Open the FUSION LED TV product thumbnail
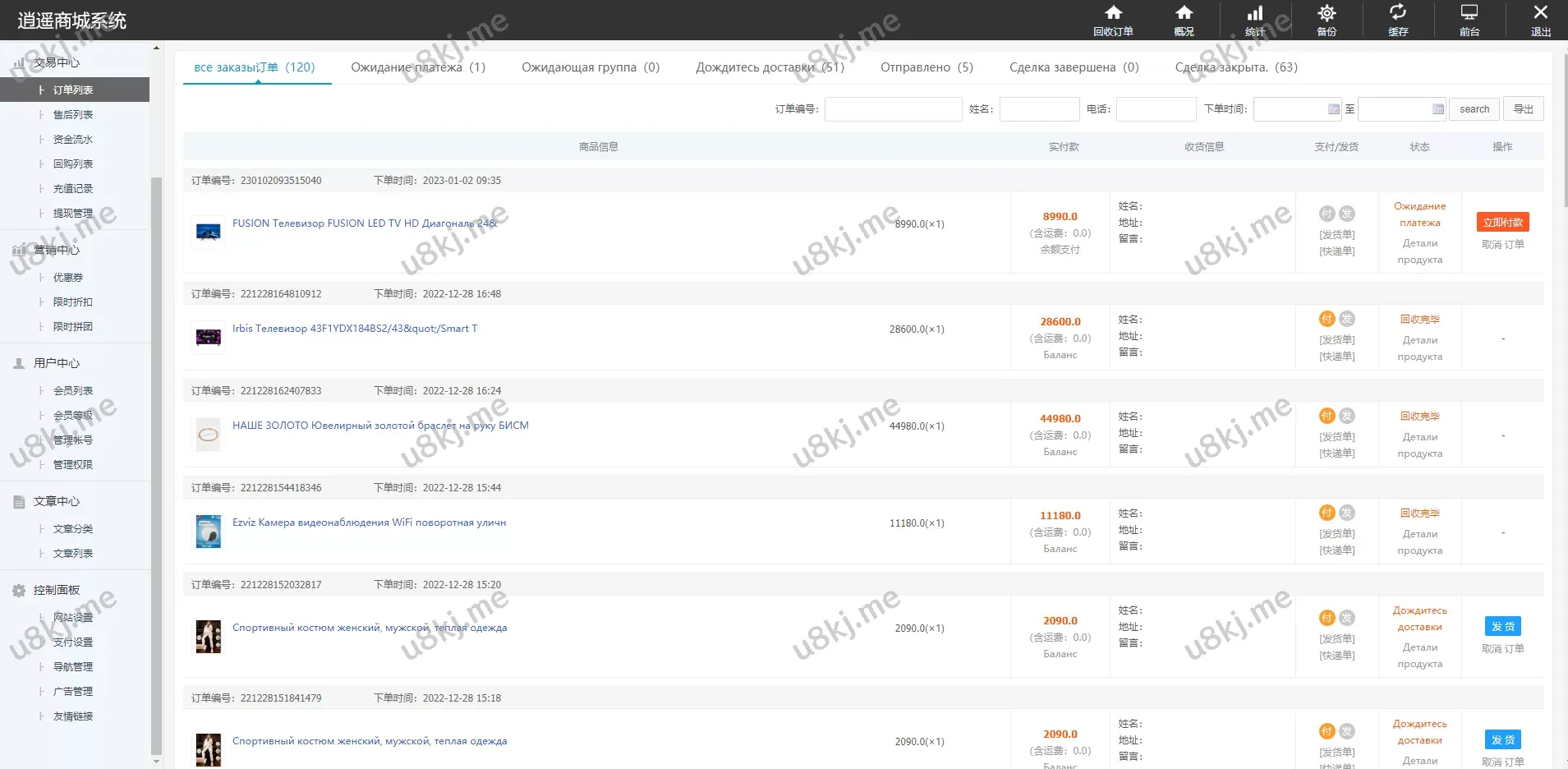 209,233
